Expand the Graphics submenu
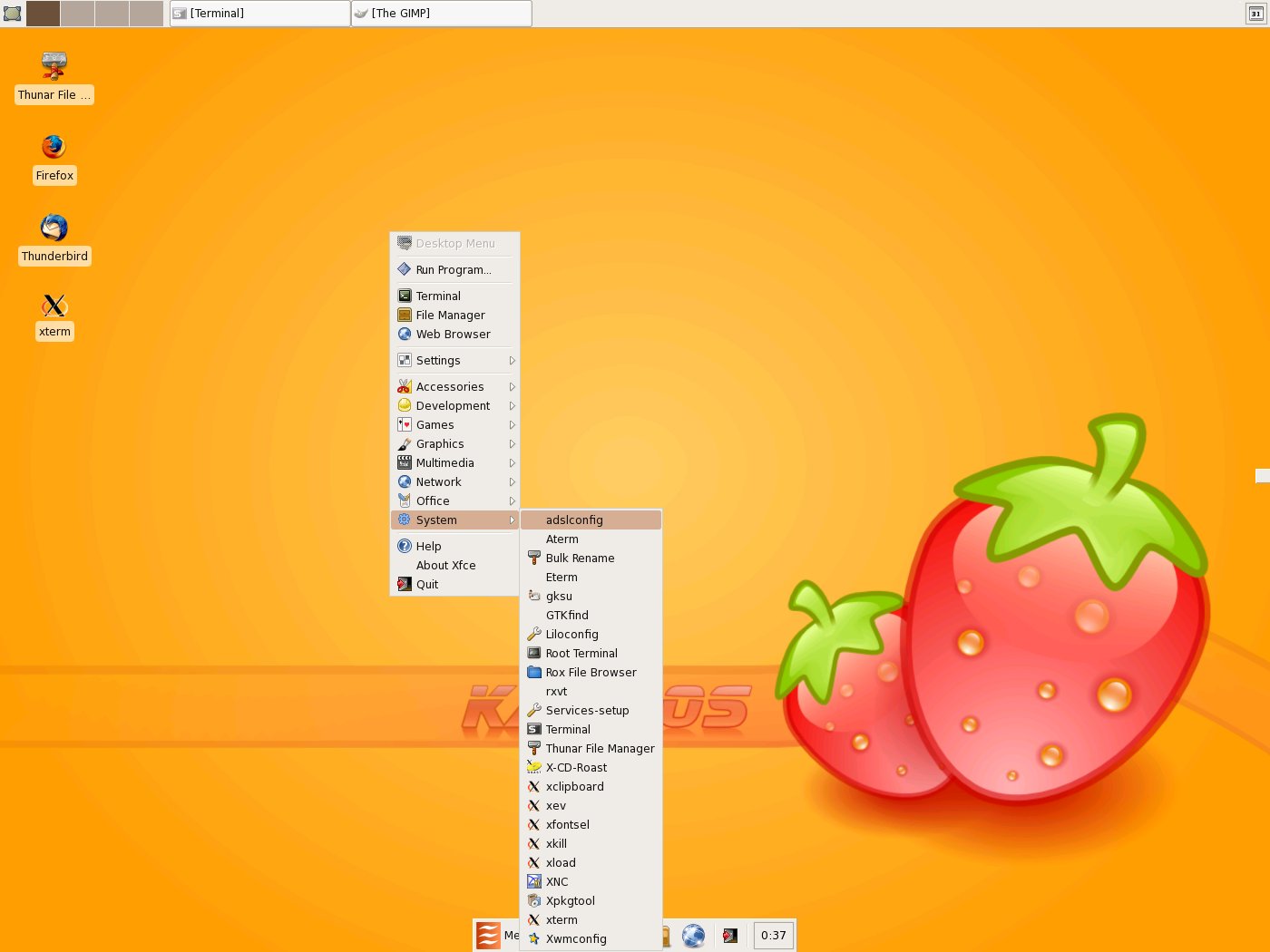Screen dimensions: 1270x952 click(x=454, y=444)
